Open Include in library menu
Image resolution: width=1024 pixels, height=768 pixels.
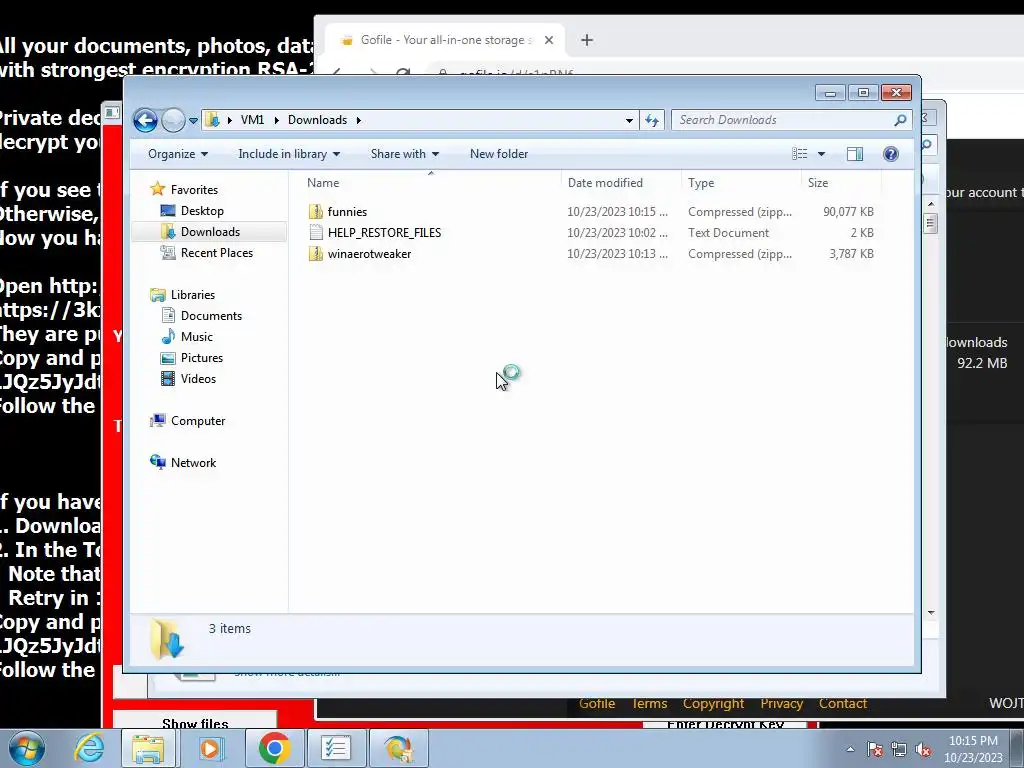tap(289, 154)
